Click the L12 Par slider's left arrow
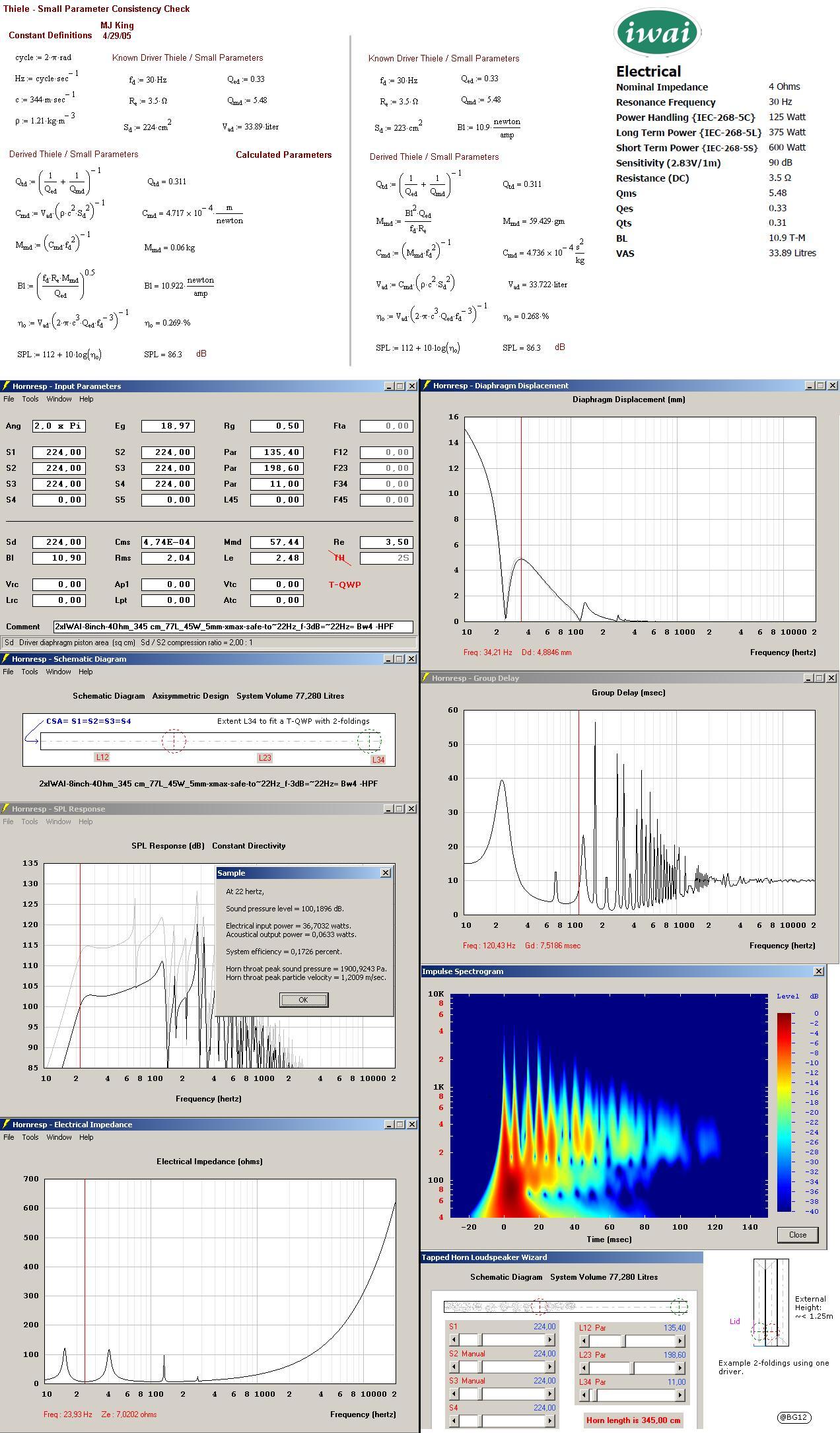840x1433 pixels. tap(584, 1341)
